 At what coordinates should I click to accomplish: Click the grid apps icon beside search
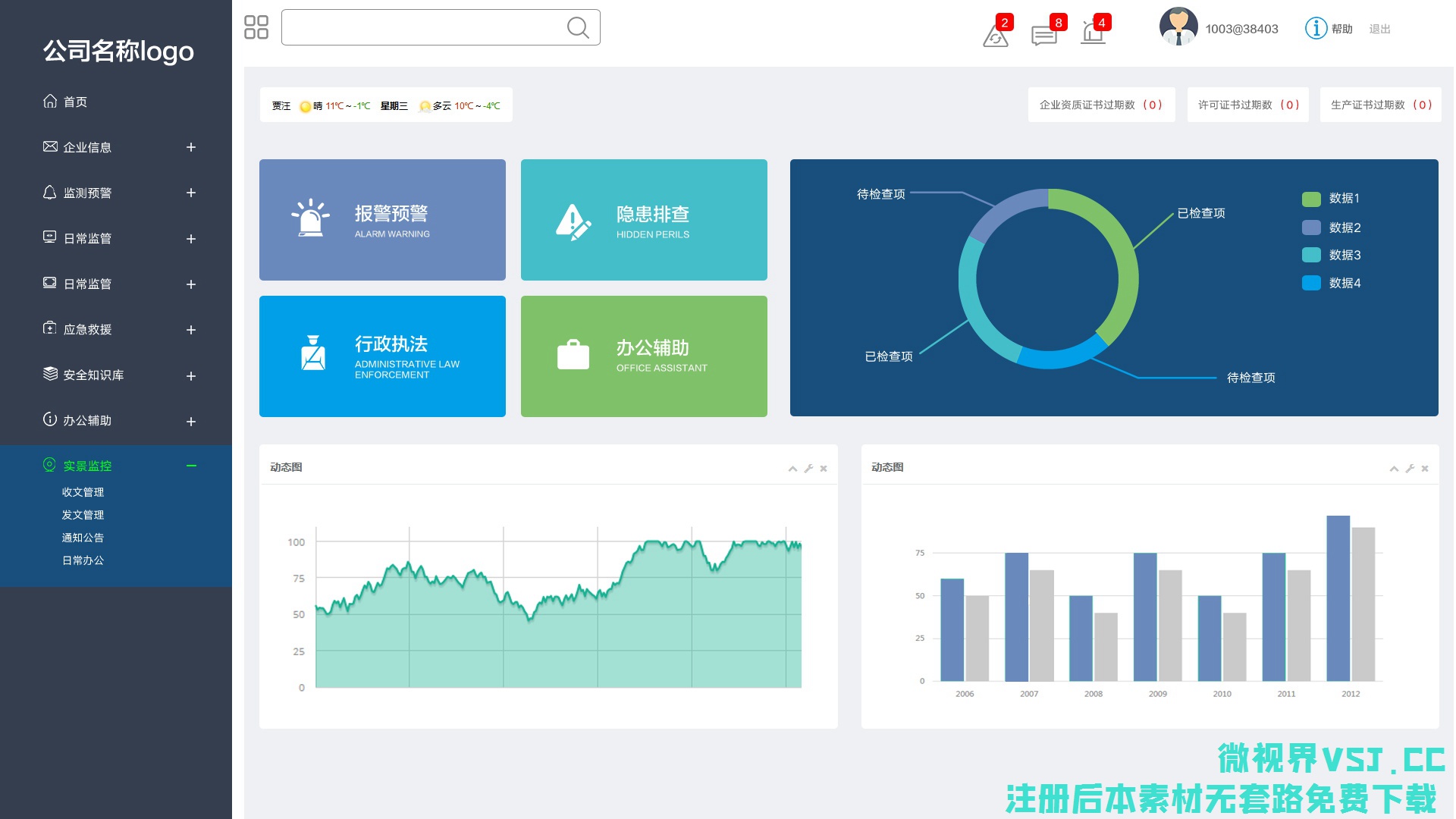tap(256, 27)
